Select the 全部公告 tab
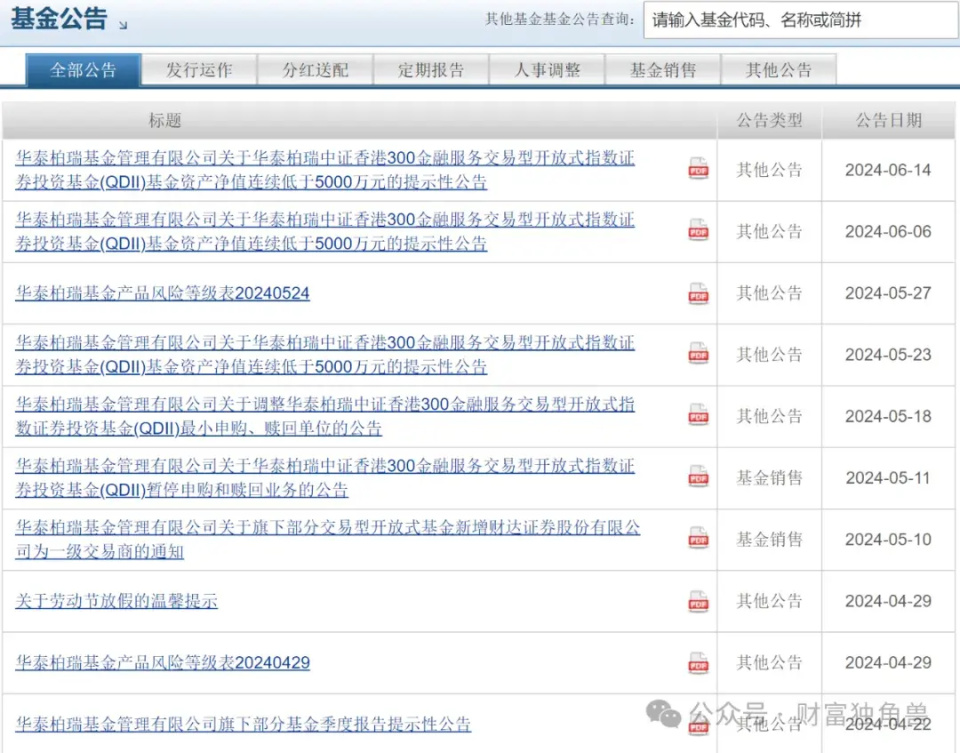The image size is (960, 753). point(83,70)
